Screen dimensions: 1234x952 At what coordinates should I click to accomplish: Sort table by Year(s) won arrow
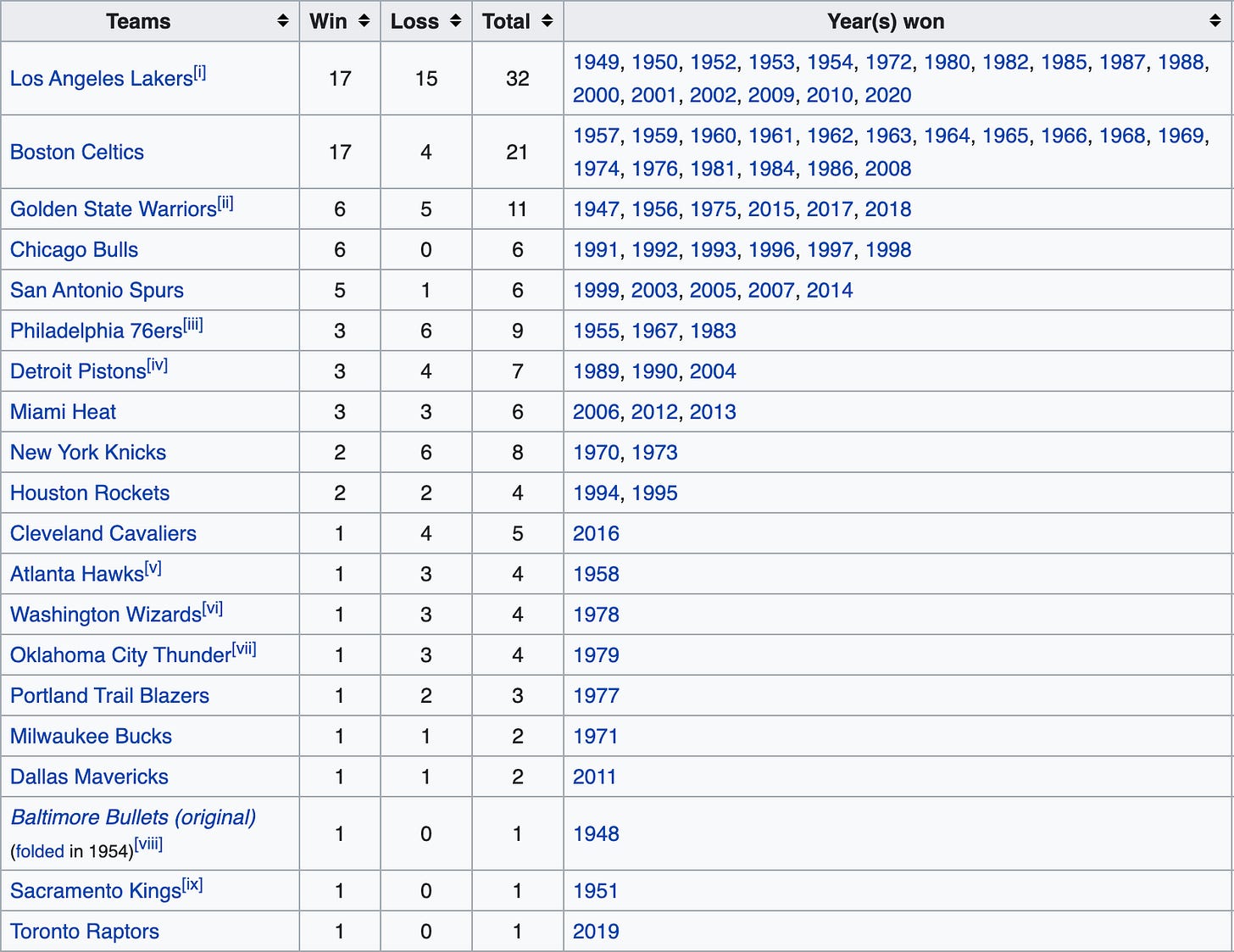[x=1215, y=21]
